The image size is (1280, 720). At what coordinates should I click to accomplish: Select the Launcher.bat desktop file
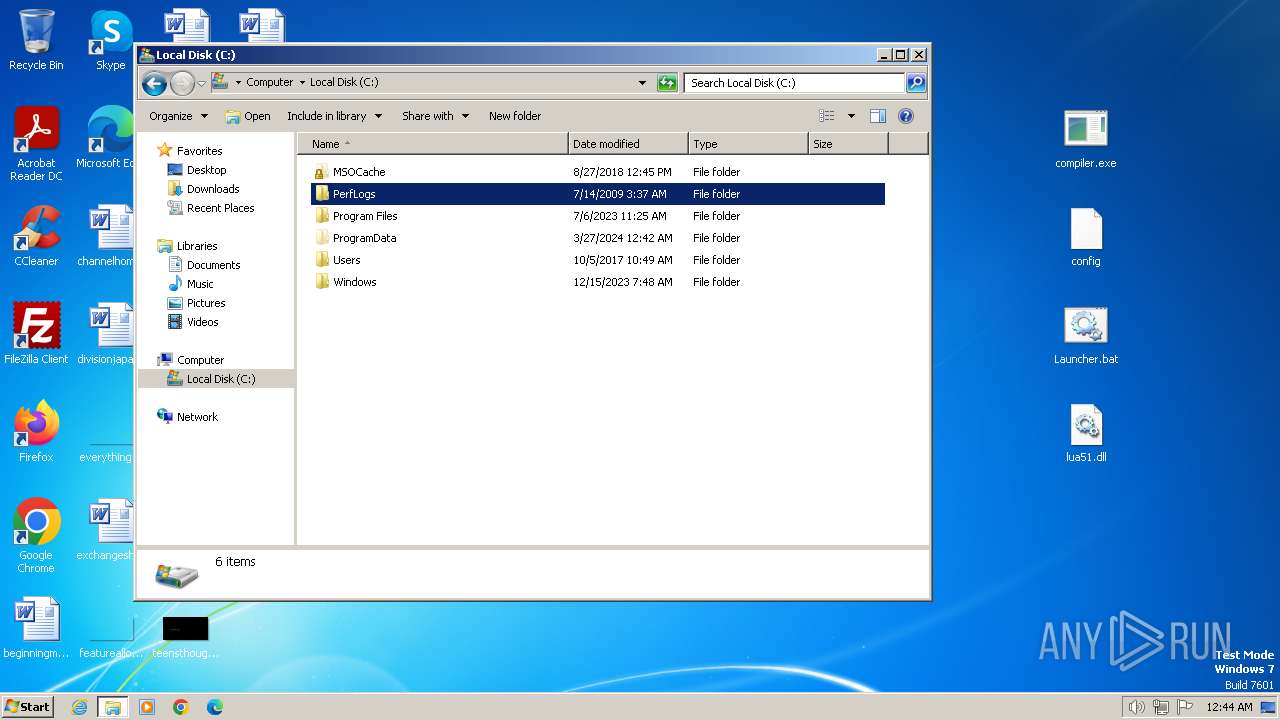coord(1086,334)
